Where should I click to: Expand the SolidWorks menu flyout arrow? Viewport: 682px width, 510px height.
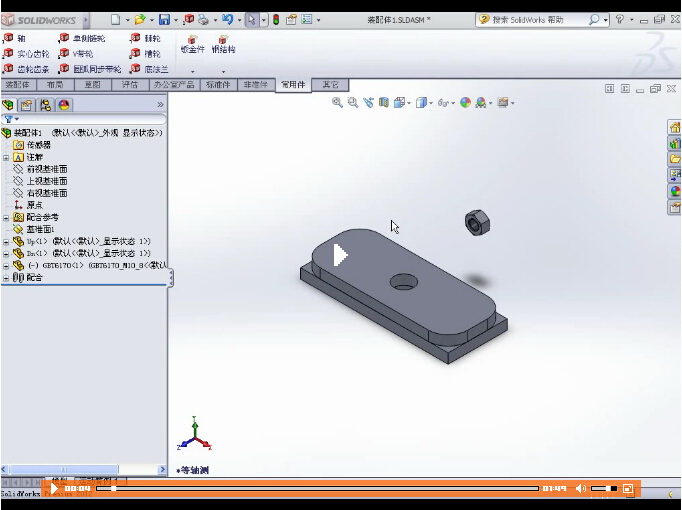coord(86,20)
